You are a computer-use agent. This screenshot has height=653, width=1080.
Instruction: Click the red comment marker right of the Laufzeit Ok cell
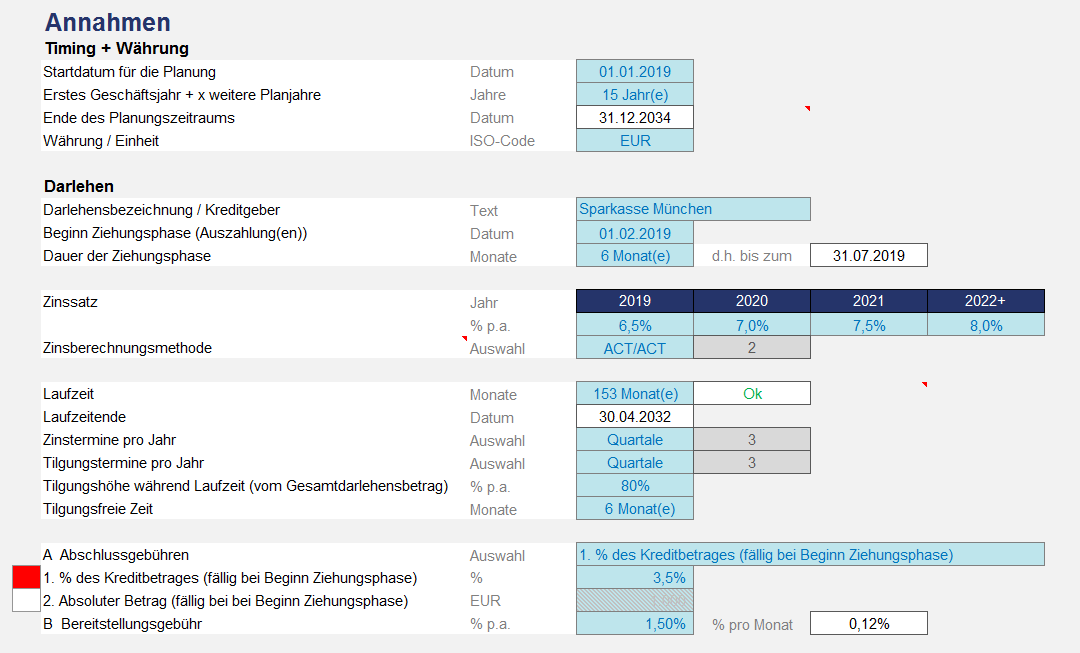924,385
